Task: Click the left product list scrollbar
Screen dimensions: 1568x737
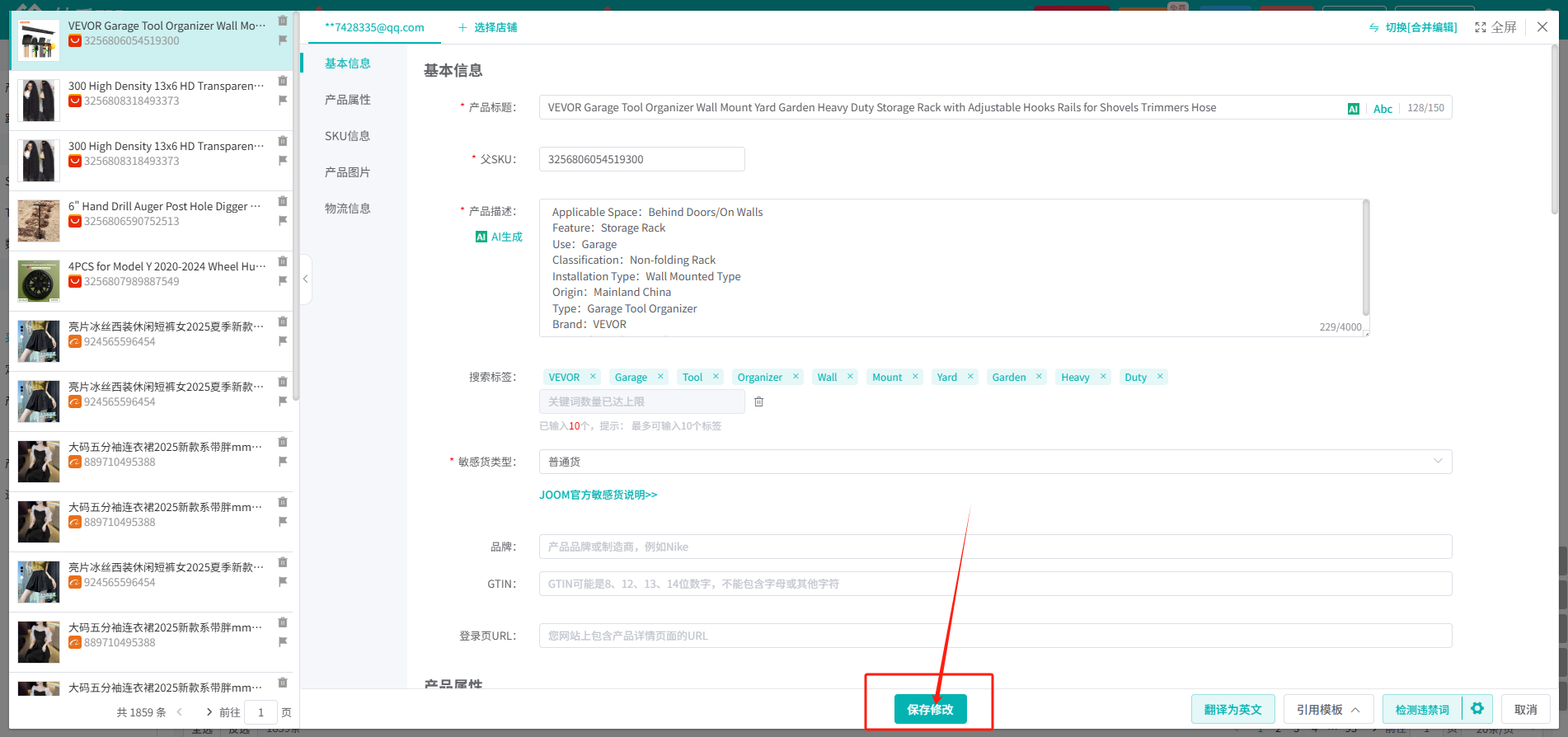Action: click(296, 206)
